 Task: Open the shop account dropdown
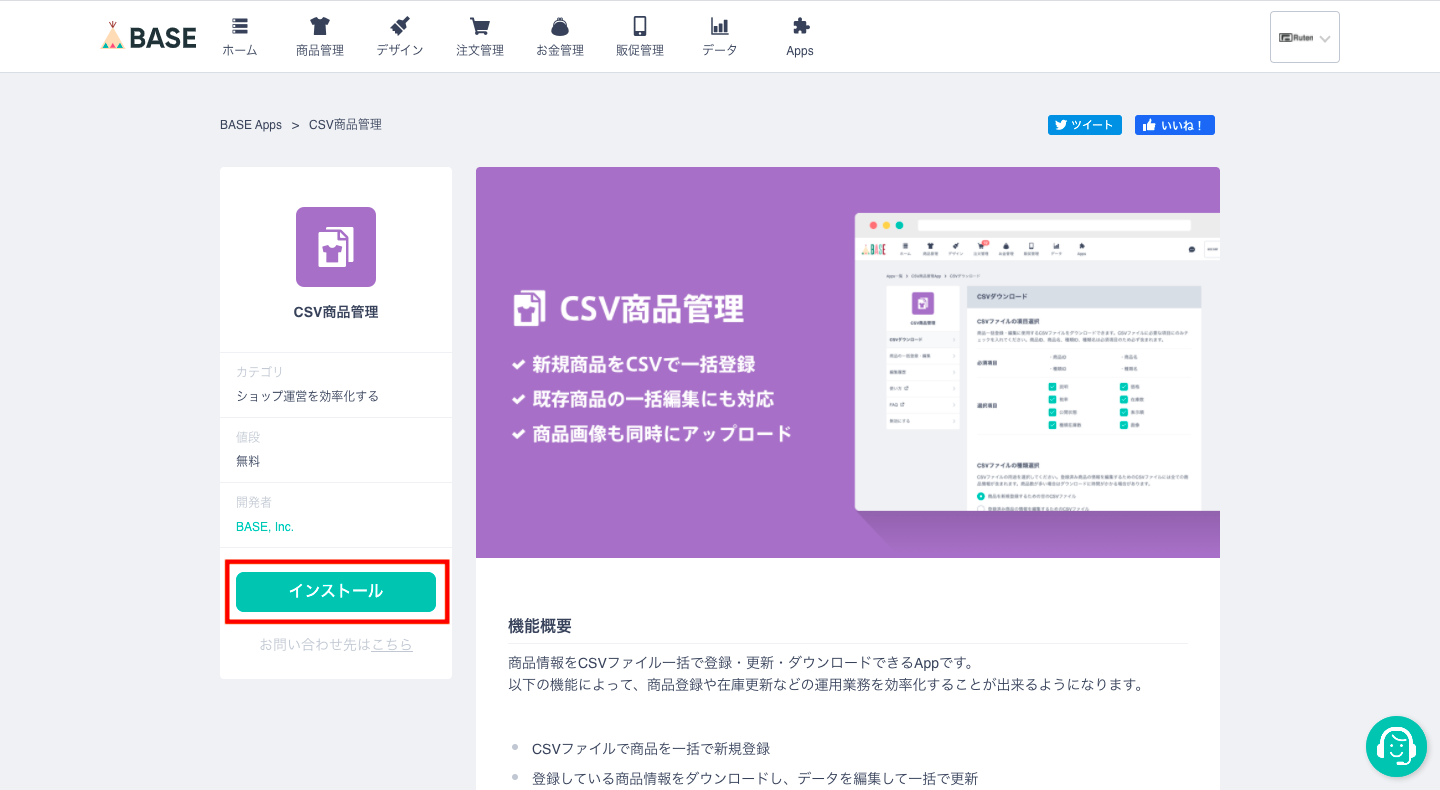coord(1305,37)
